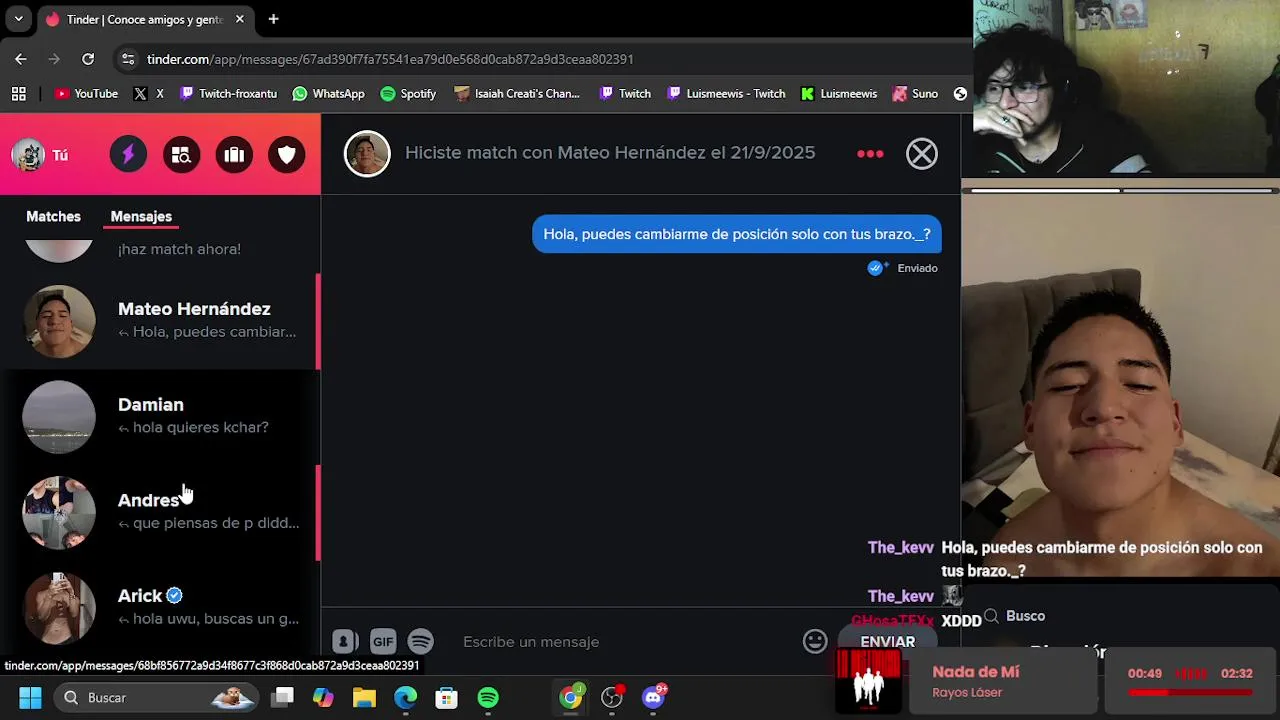Screen dimensions: 1280x720
Task: Focus the Chrome address bar URL
Action: click(x=390, y=59)
